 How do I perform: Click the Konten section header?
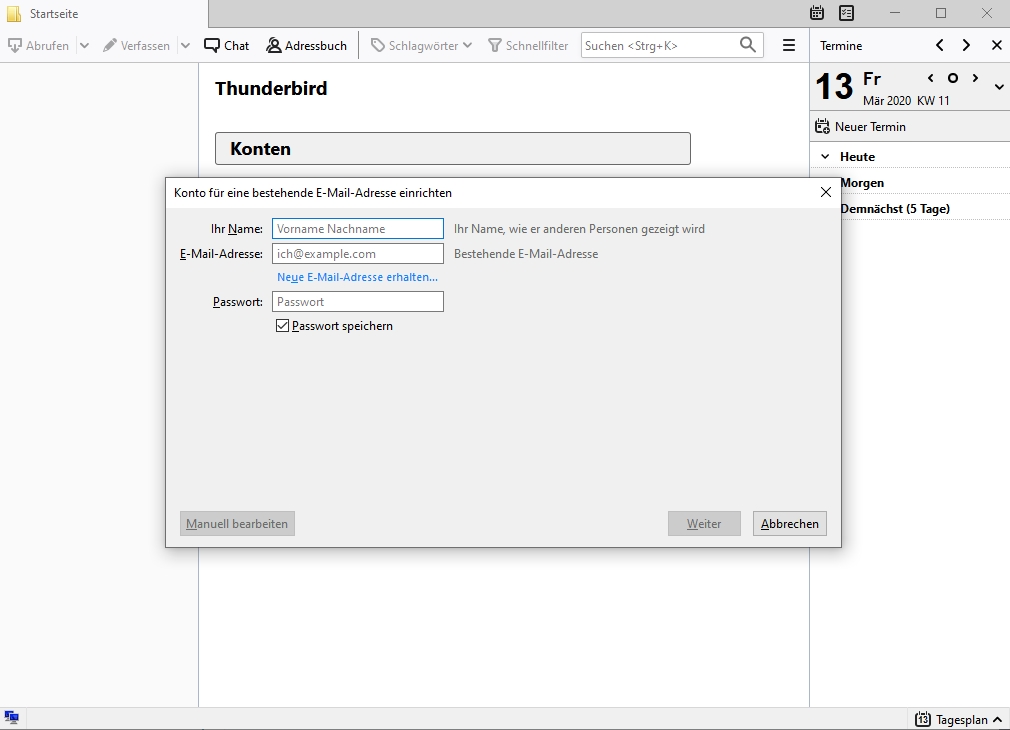453,149
